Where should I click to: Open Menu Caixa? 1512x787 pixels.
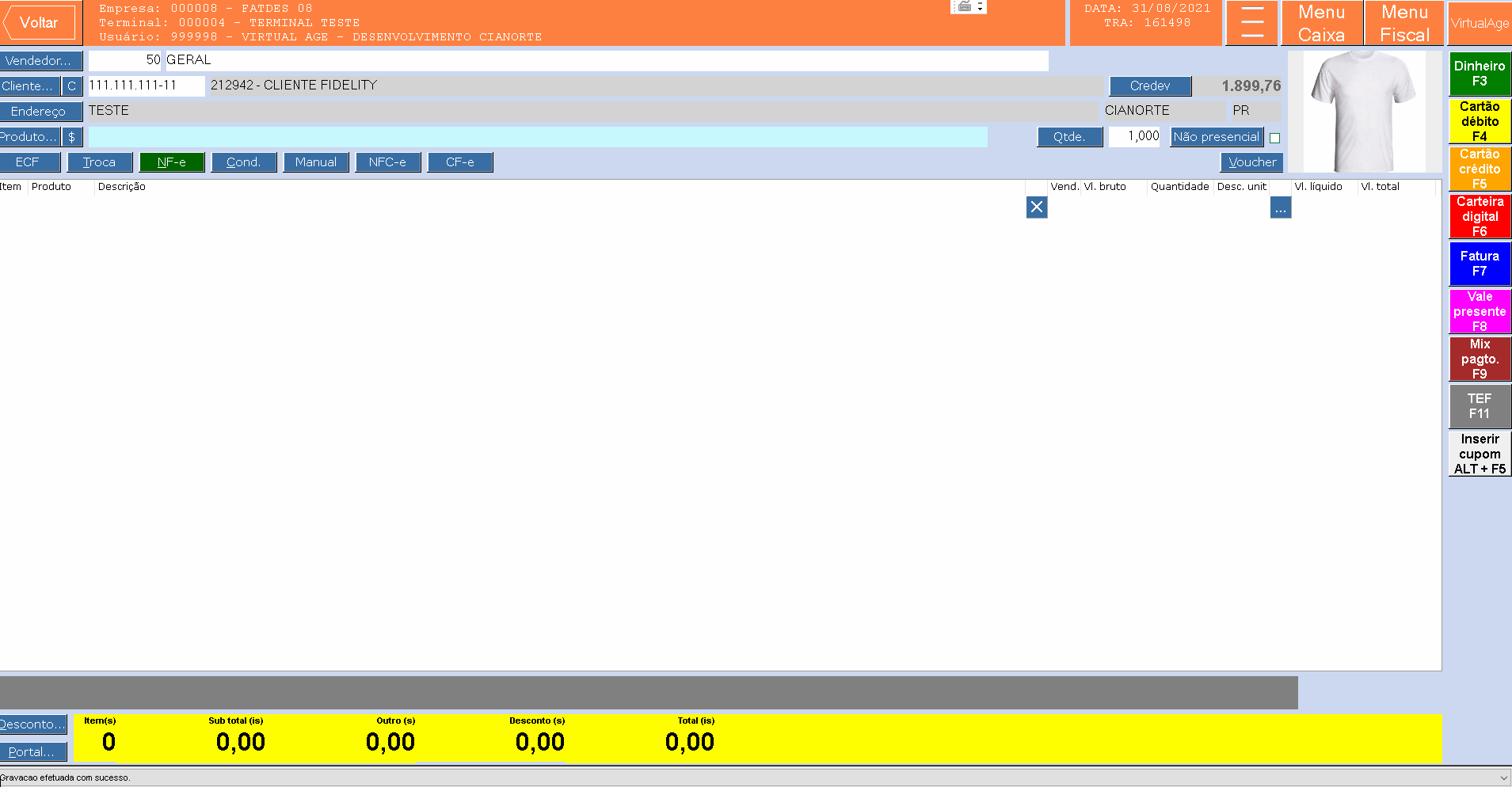[1321, 23]
